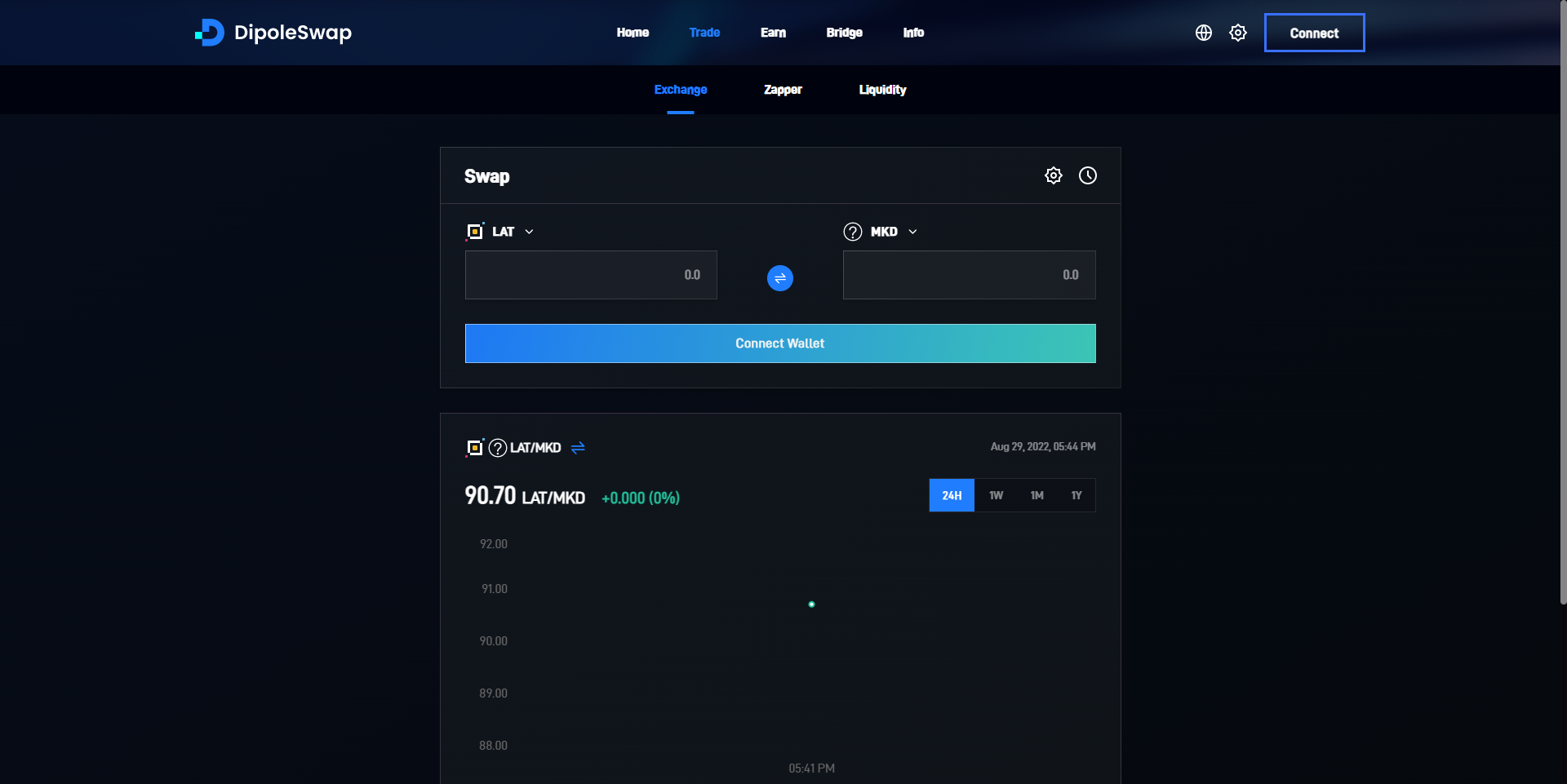The width and height of the screenshot is (1567, 784).
Task: Click the LAT/MKD pair label
Action: point(535,448)
